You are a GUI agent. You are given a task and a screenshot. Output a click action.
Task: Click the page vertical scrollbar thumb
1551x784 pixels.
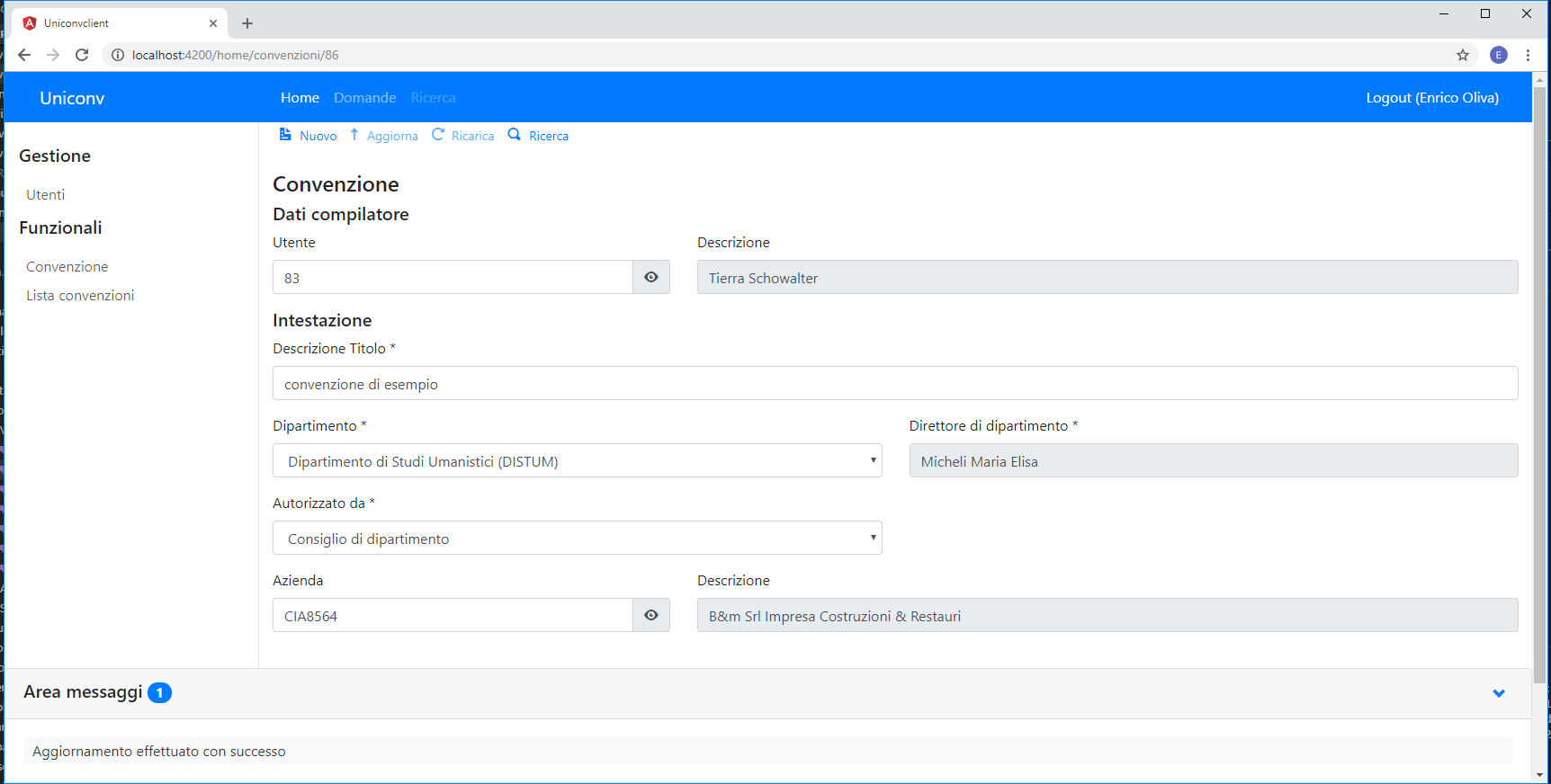(1540, 385)
